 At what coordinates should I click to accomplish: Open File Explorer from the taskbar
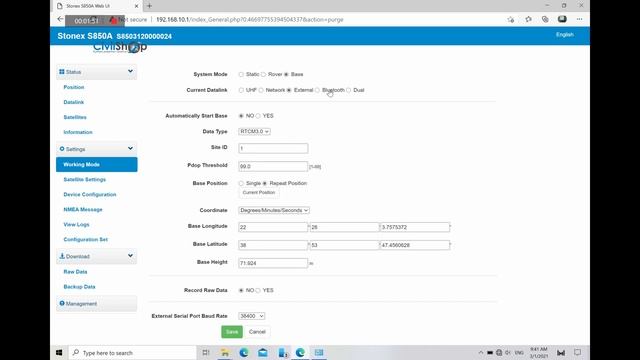225,353
